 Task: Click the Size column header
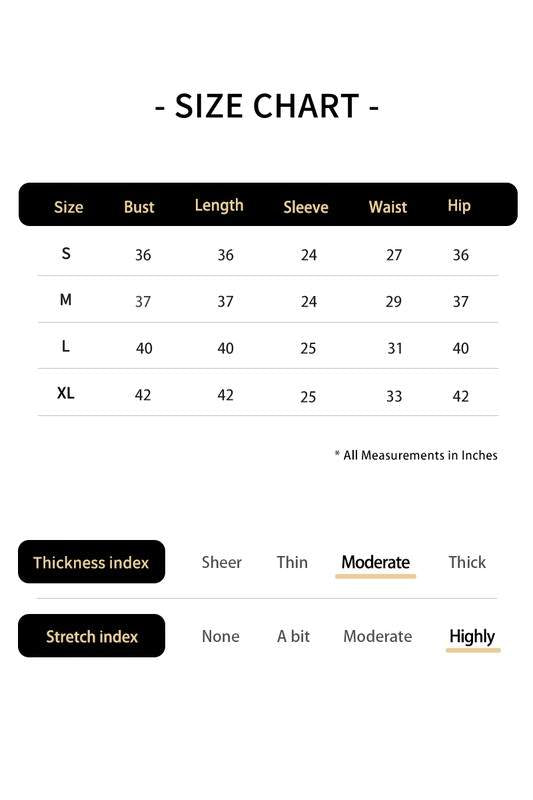[68, 207]
